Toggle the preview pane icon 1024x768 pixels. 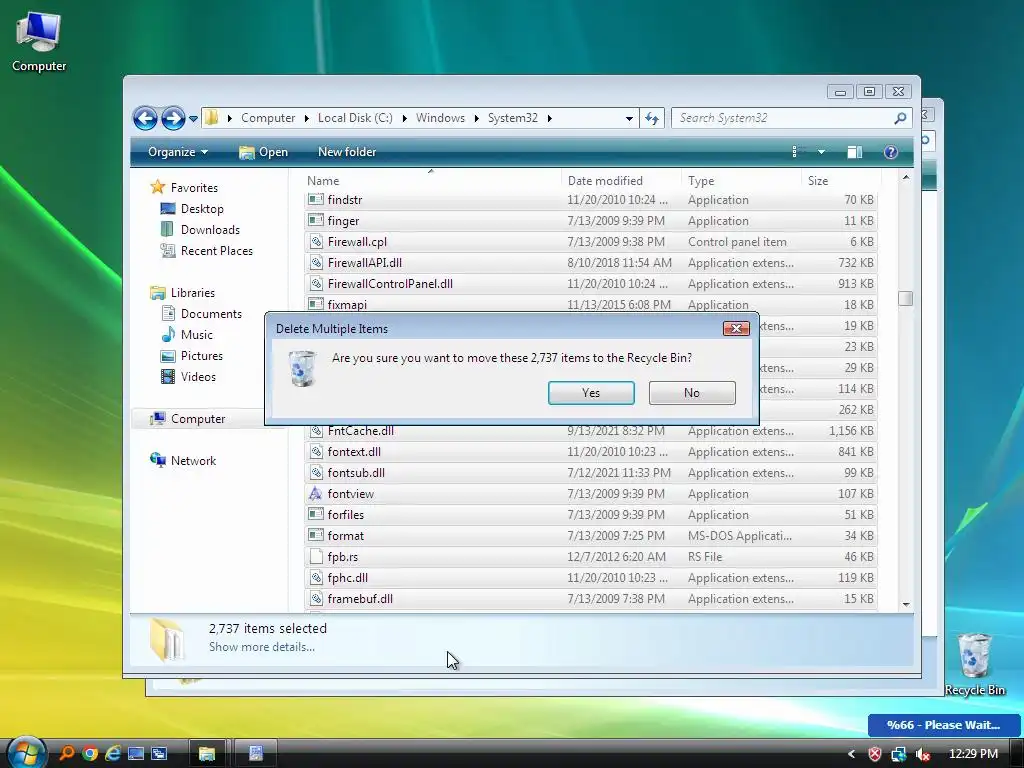pos(854,152)
